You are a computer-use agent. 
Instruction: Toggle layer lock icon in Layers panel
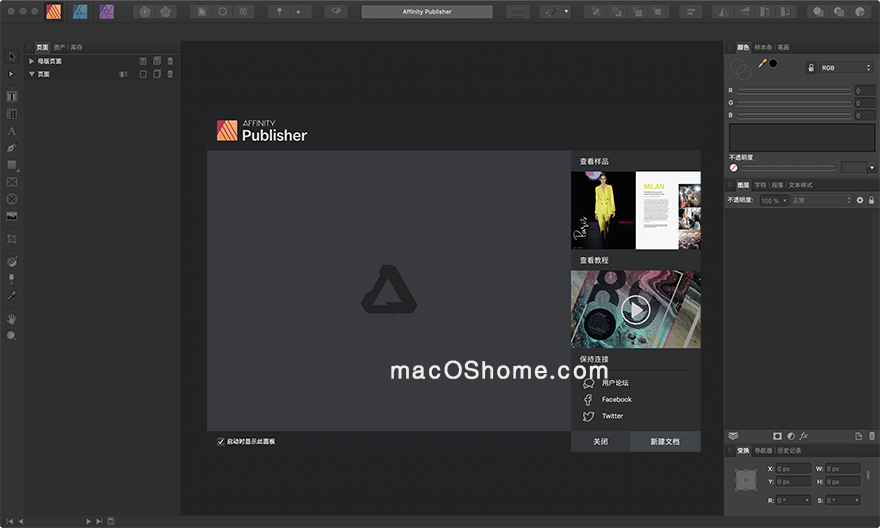click(872, 200)
